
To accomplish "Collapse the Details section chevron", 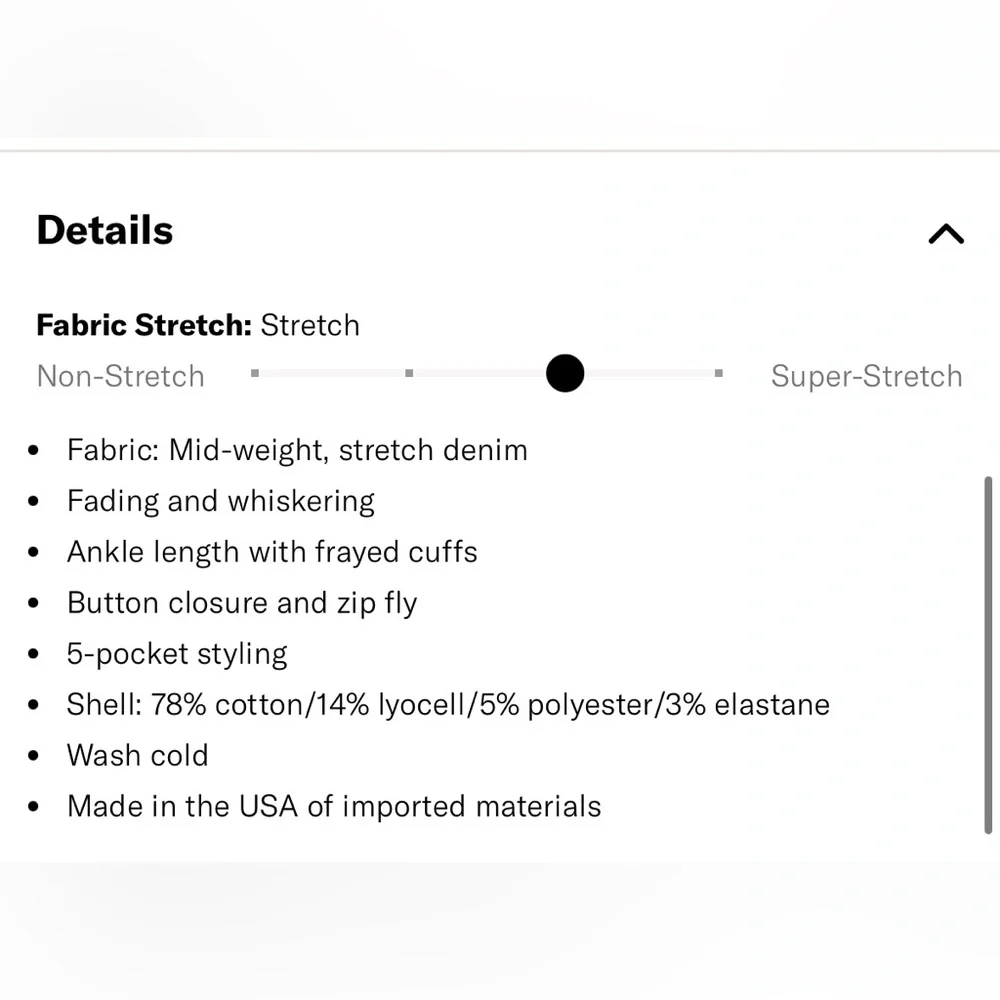I will [946, 234].
